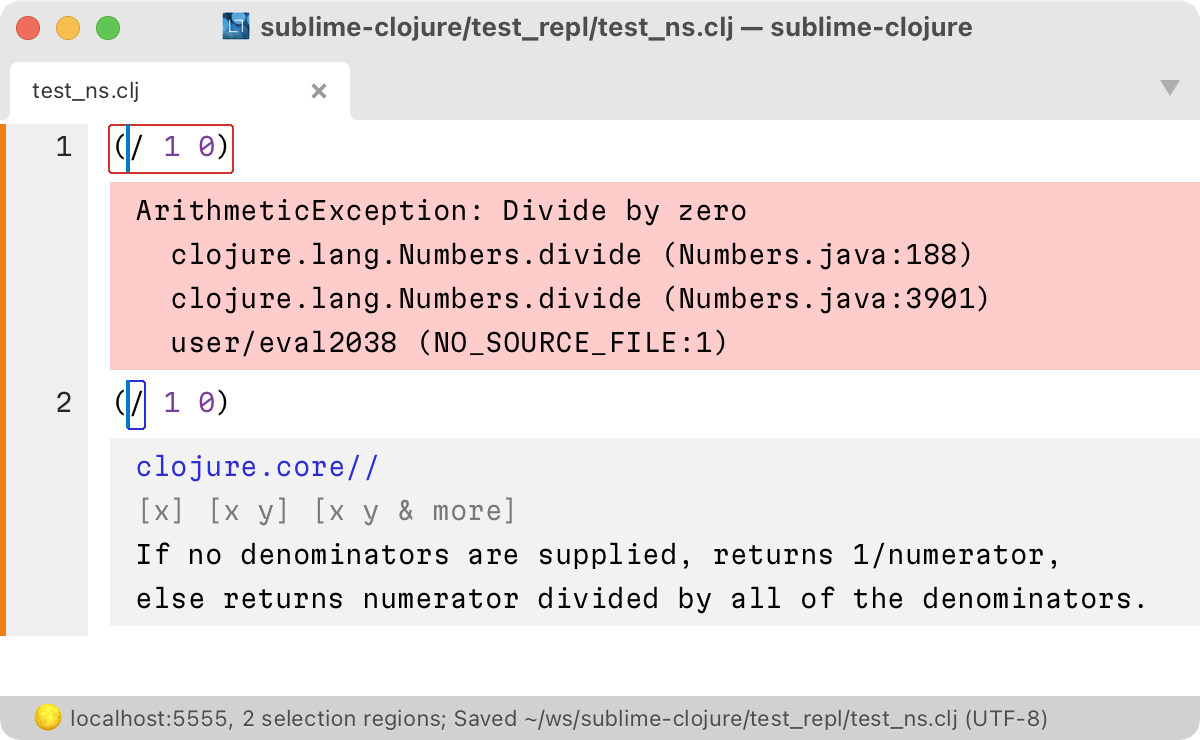The width and height of the screenshot is (1200, 740).
Task: Click the [x y & more] arglist
Action: coord(414,511)
